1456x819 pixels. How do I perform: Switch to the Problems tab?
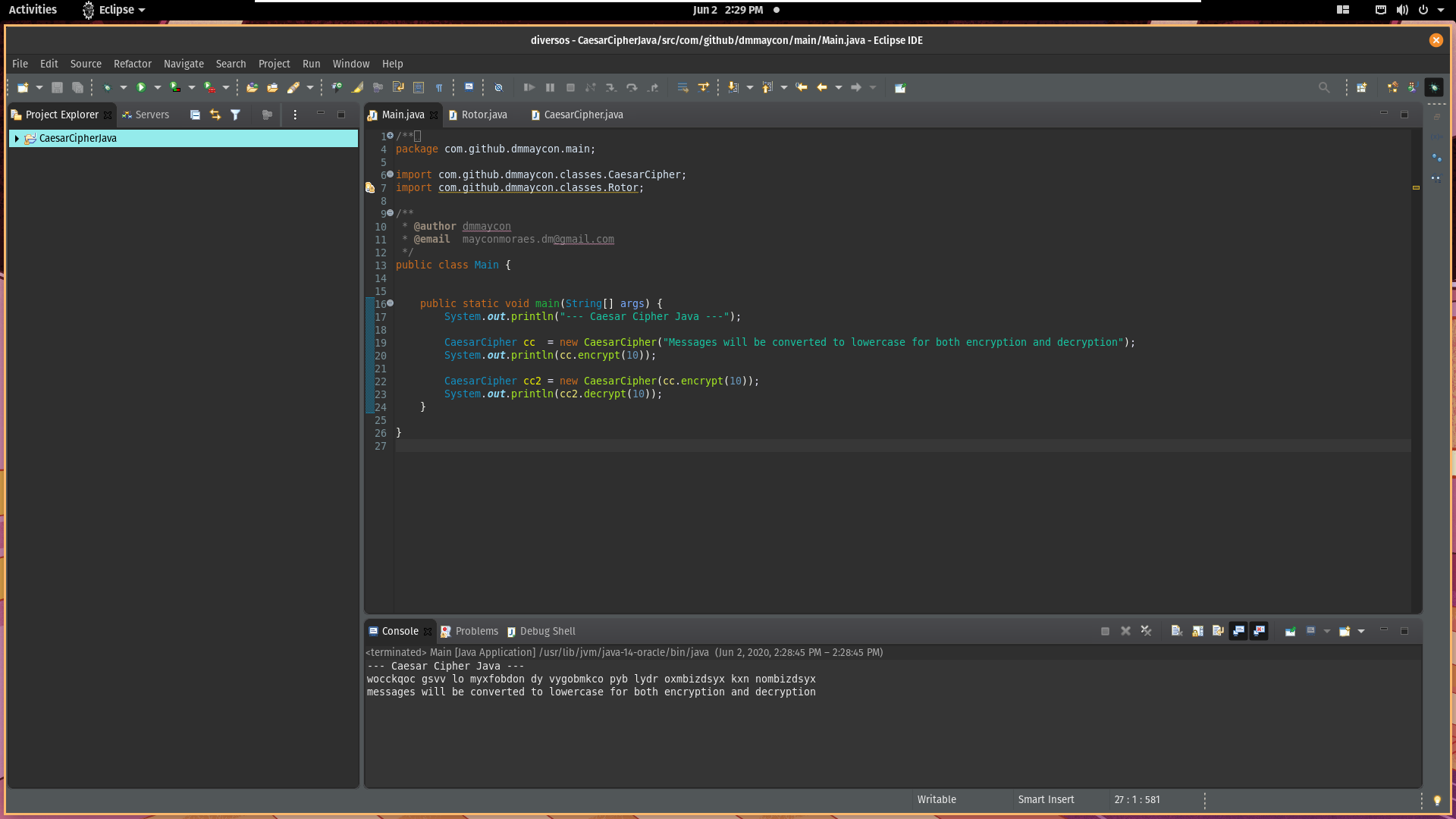click(476, 631)
